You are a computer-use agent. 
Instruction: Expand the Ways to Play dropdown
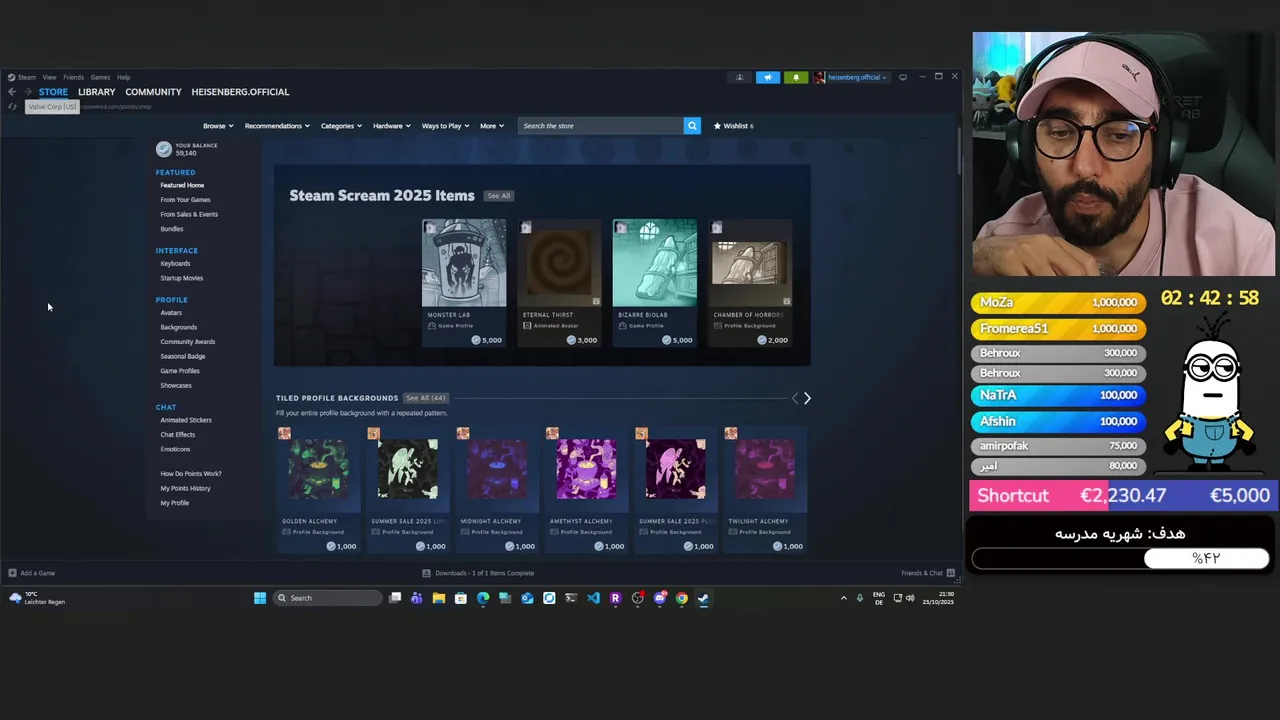point(445,126)
